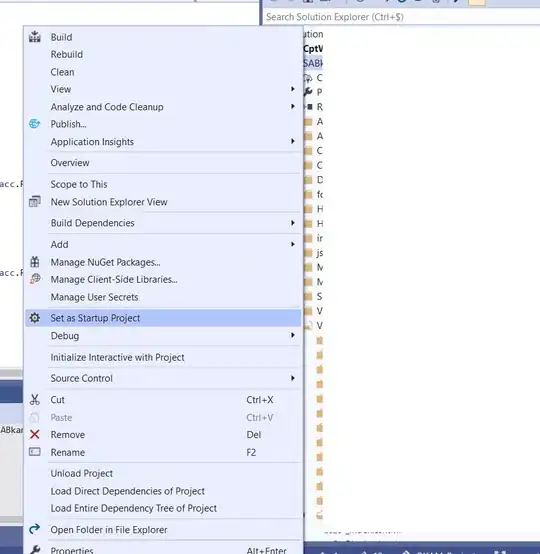540x554 pixels.
Task: Choose Overview menu entry
Action: 163,163
